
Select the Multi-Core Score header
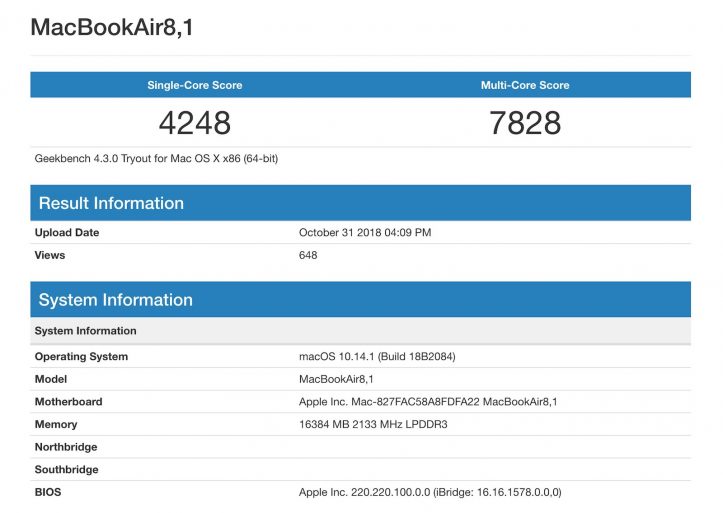click(x=525, y=85)
